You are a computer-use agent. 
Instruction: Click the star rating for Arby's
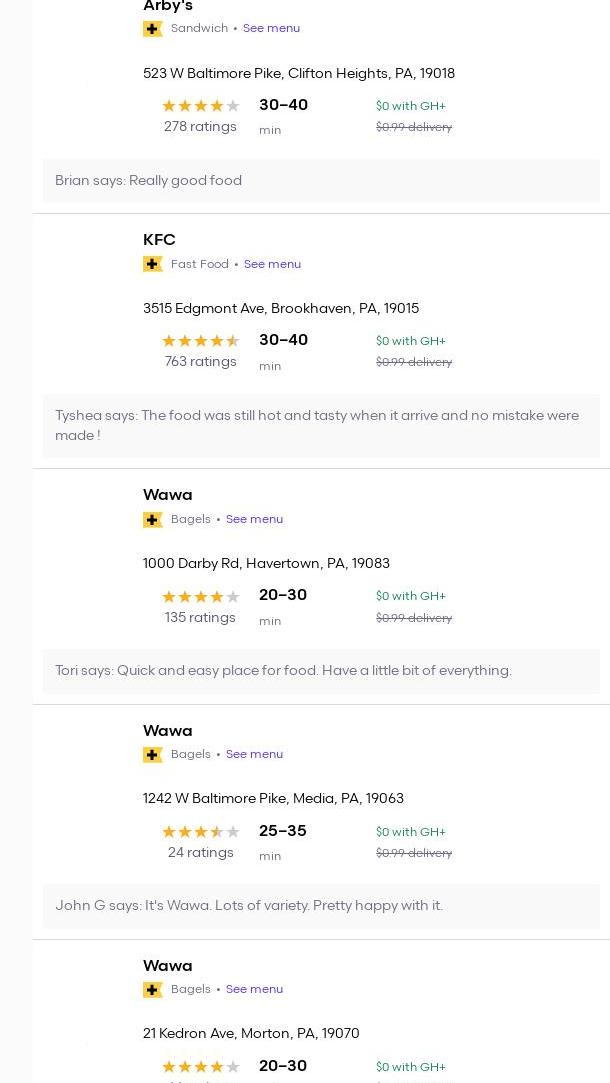pos(200,106)
